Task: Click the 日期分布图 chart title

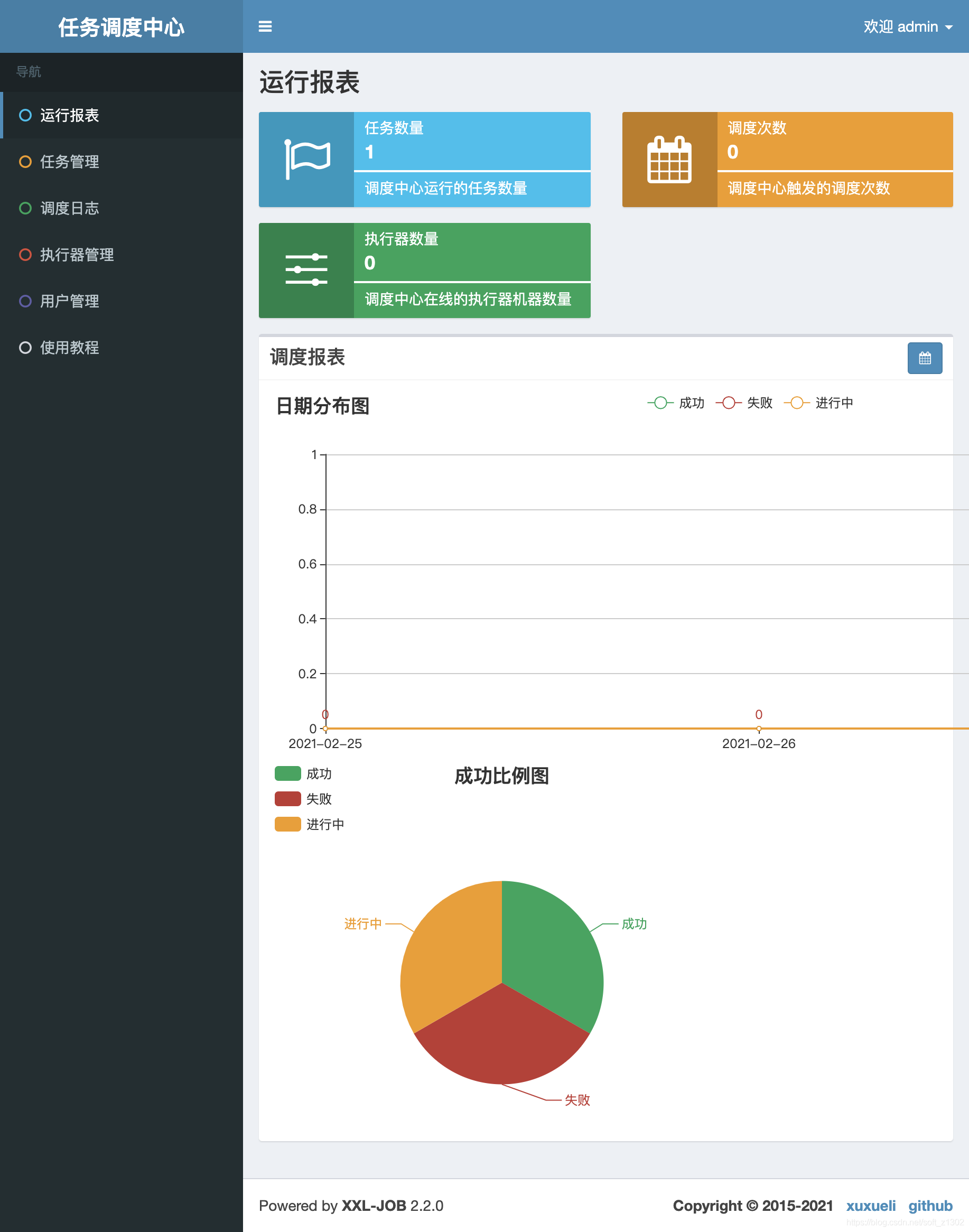Action: pyautogui.click(x=323, y=406)
